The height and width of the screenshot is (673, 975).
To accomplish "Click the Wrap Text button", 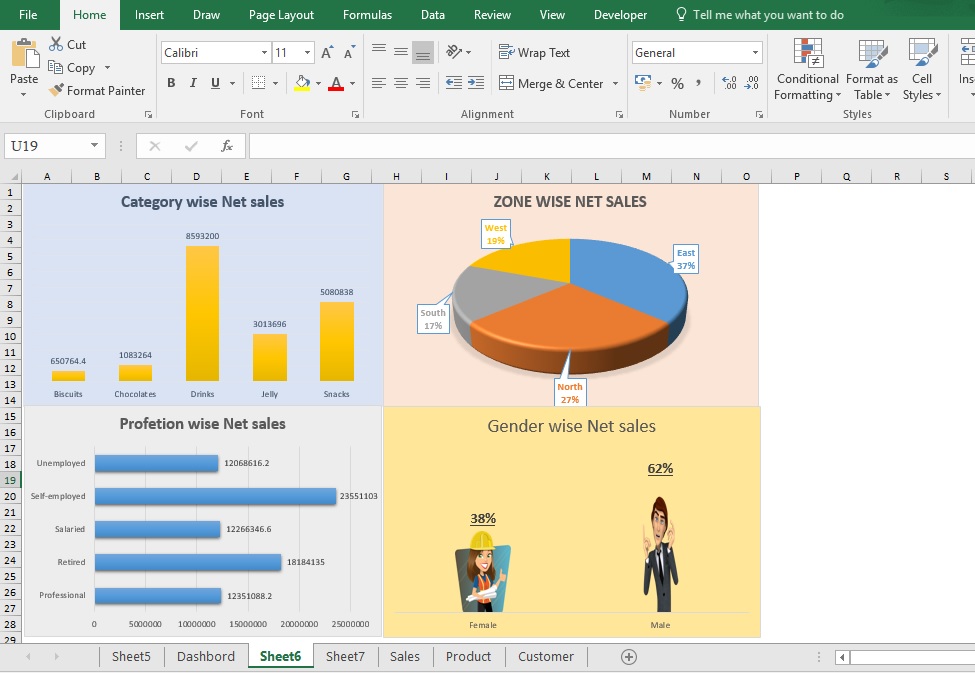I will tap(534, 53).
